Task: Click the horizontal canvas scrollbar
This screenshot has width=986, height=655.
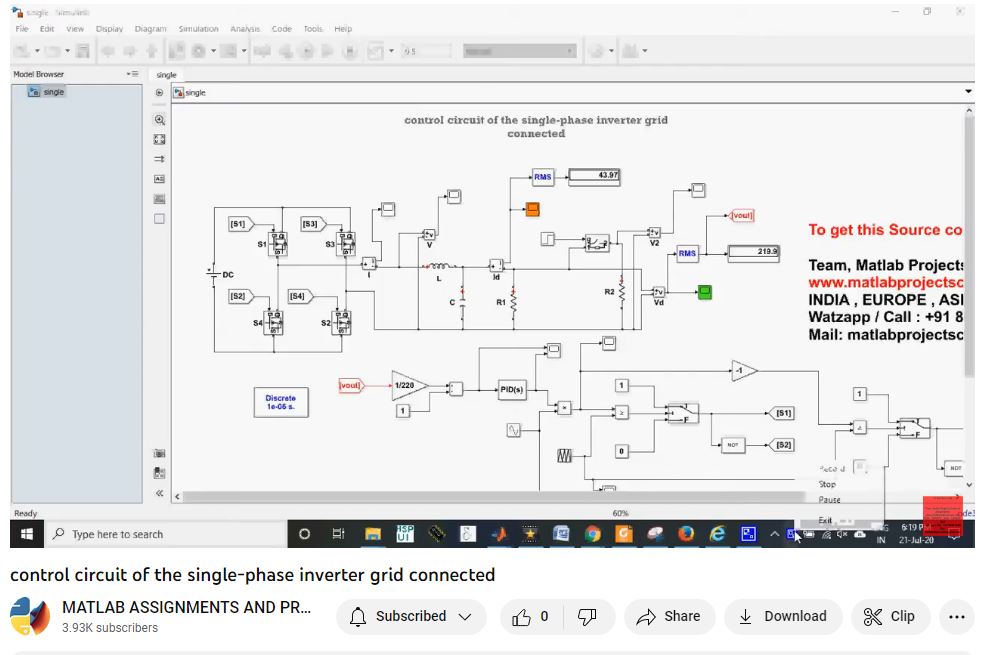Action: point(560,497)
